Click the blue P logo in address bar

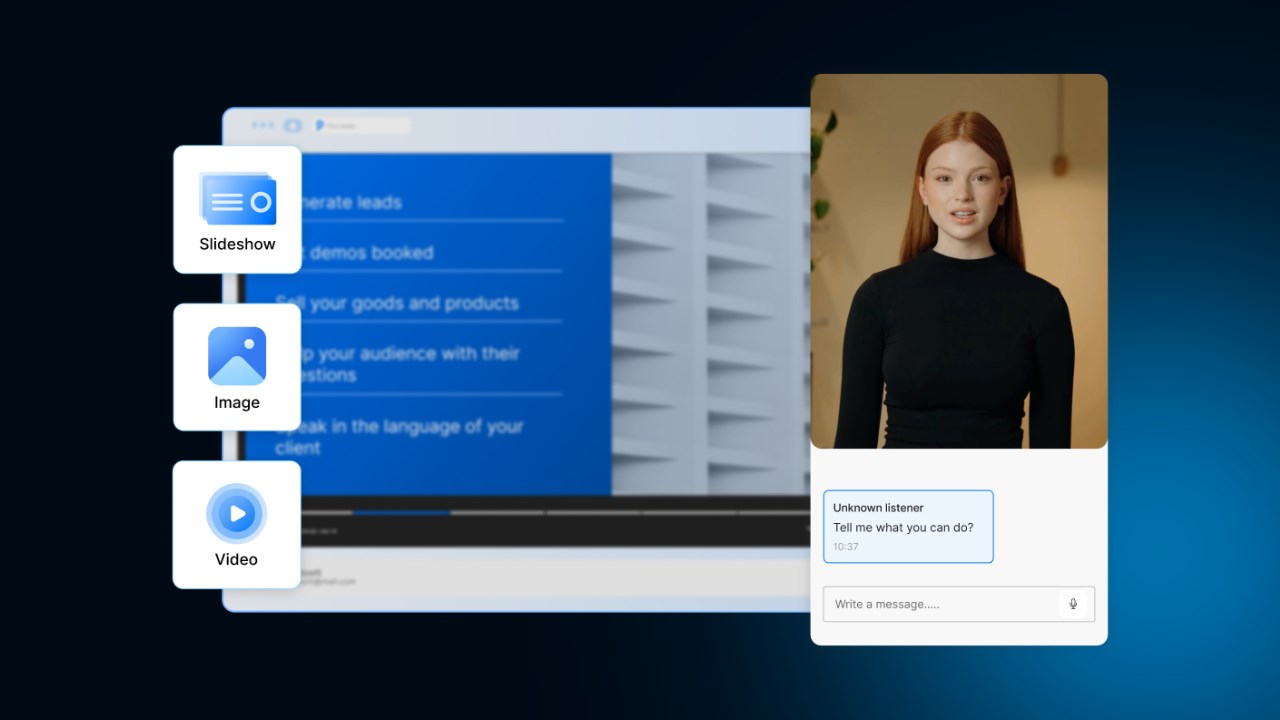tap(319, 126)
